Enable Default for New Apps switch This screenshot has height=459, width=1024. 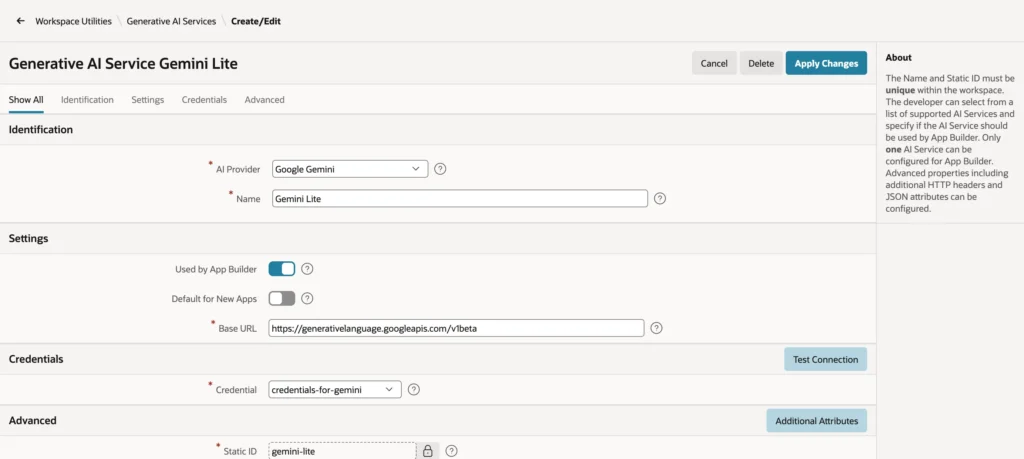coord(282,298)
